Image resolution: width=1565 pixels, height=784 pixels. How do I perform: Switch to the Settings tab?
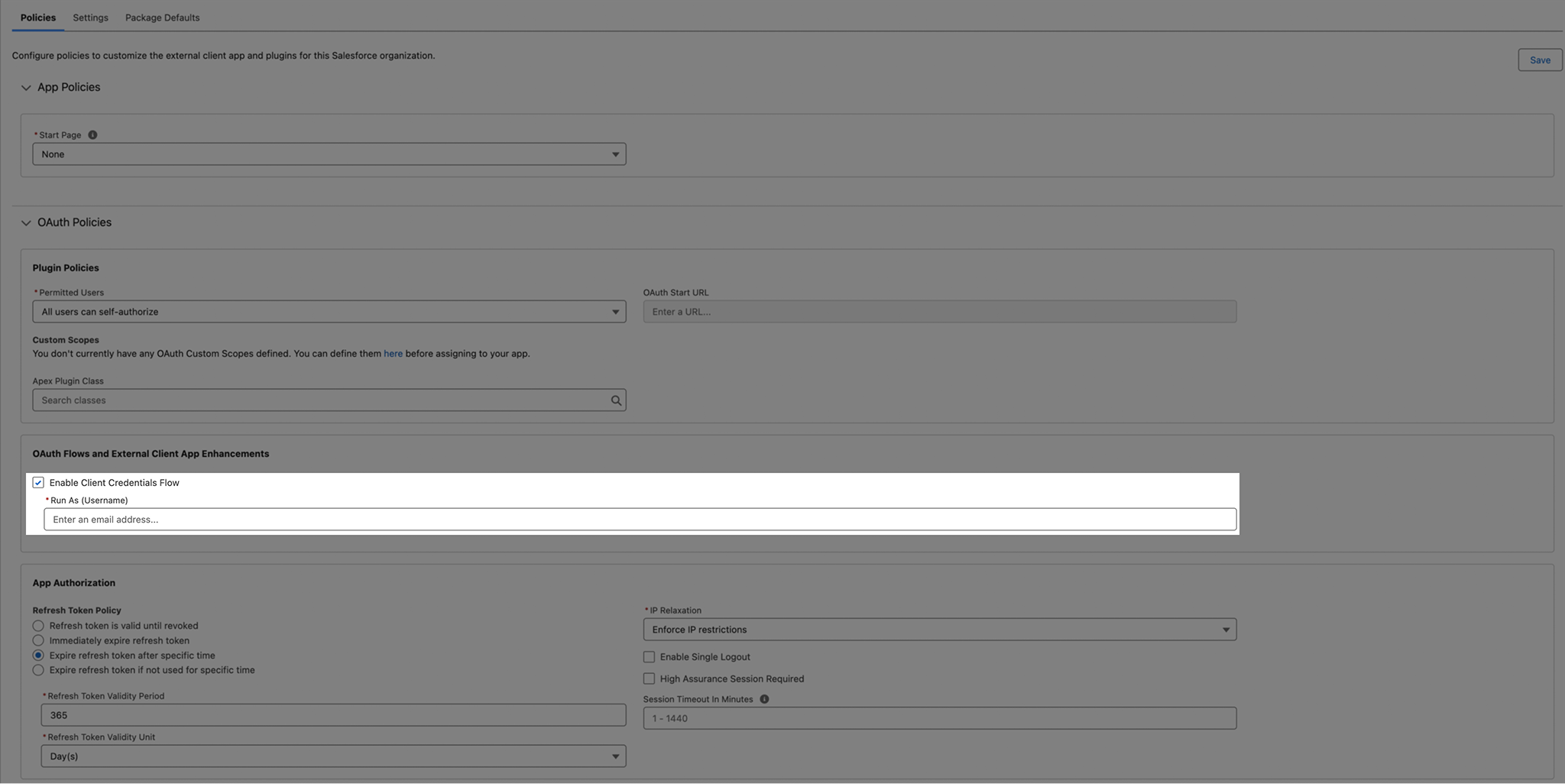[90, 17]
